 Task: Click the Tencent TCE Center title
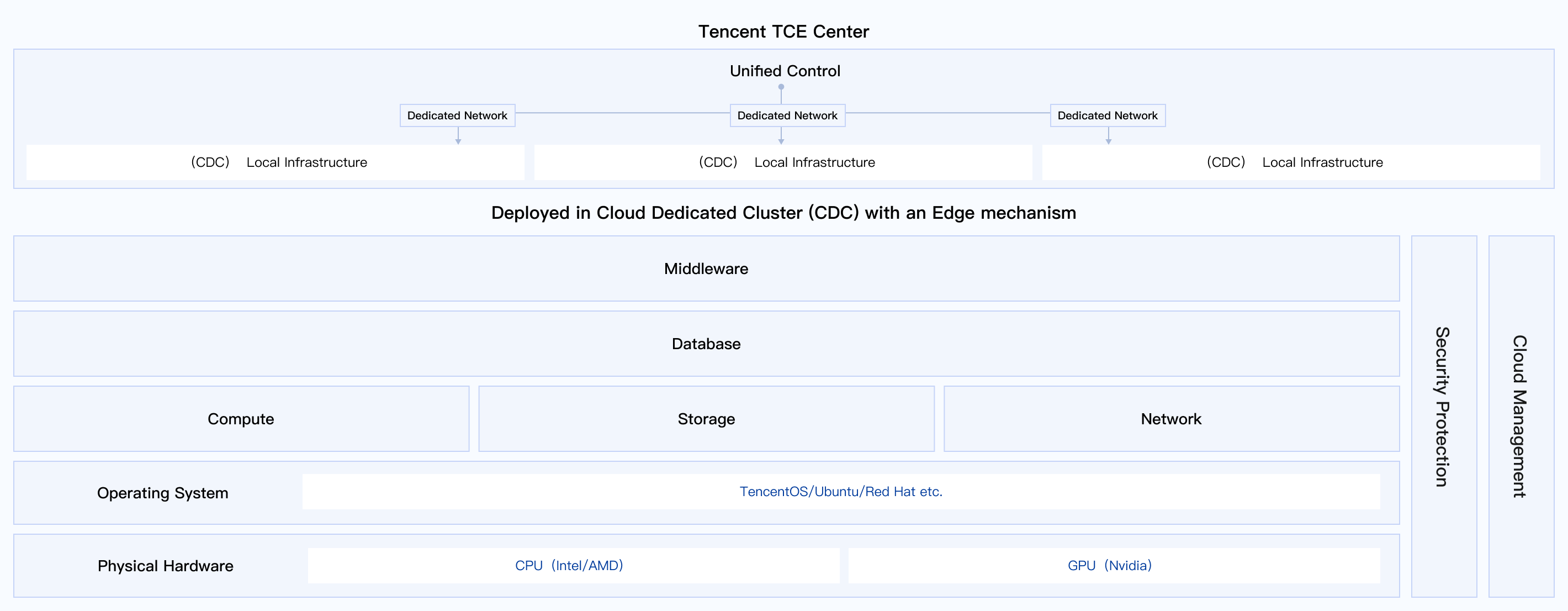783,31
